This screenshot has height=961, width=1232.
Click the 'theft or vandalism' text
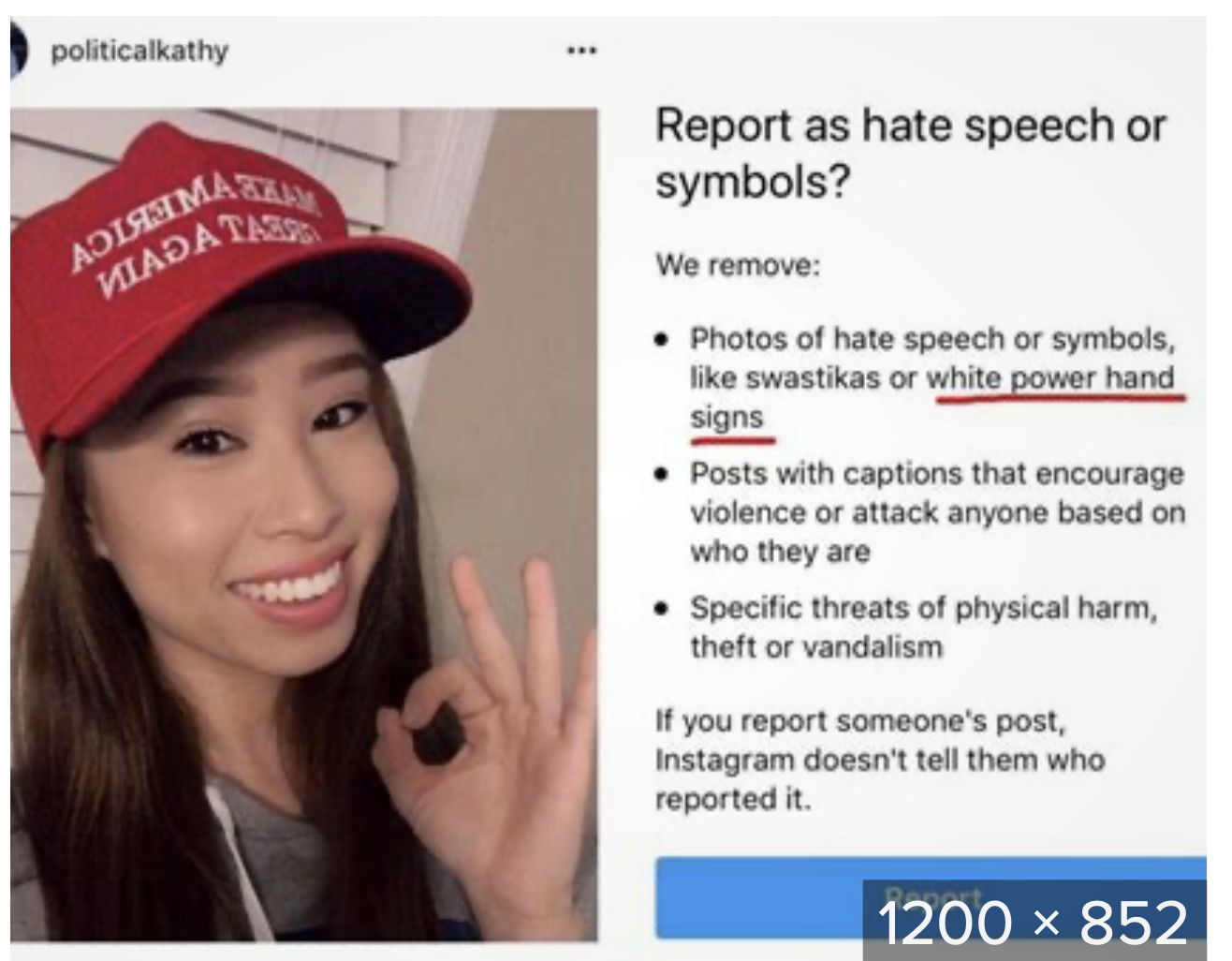click(x=816, y=647)
